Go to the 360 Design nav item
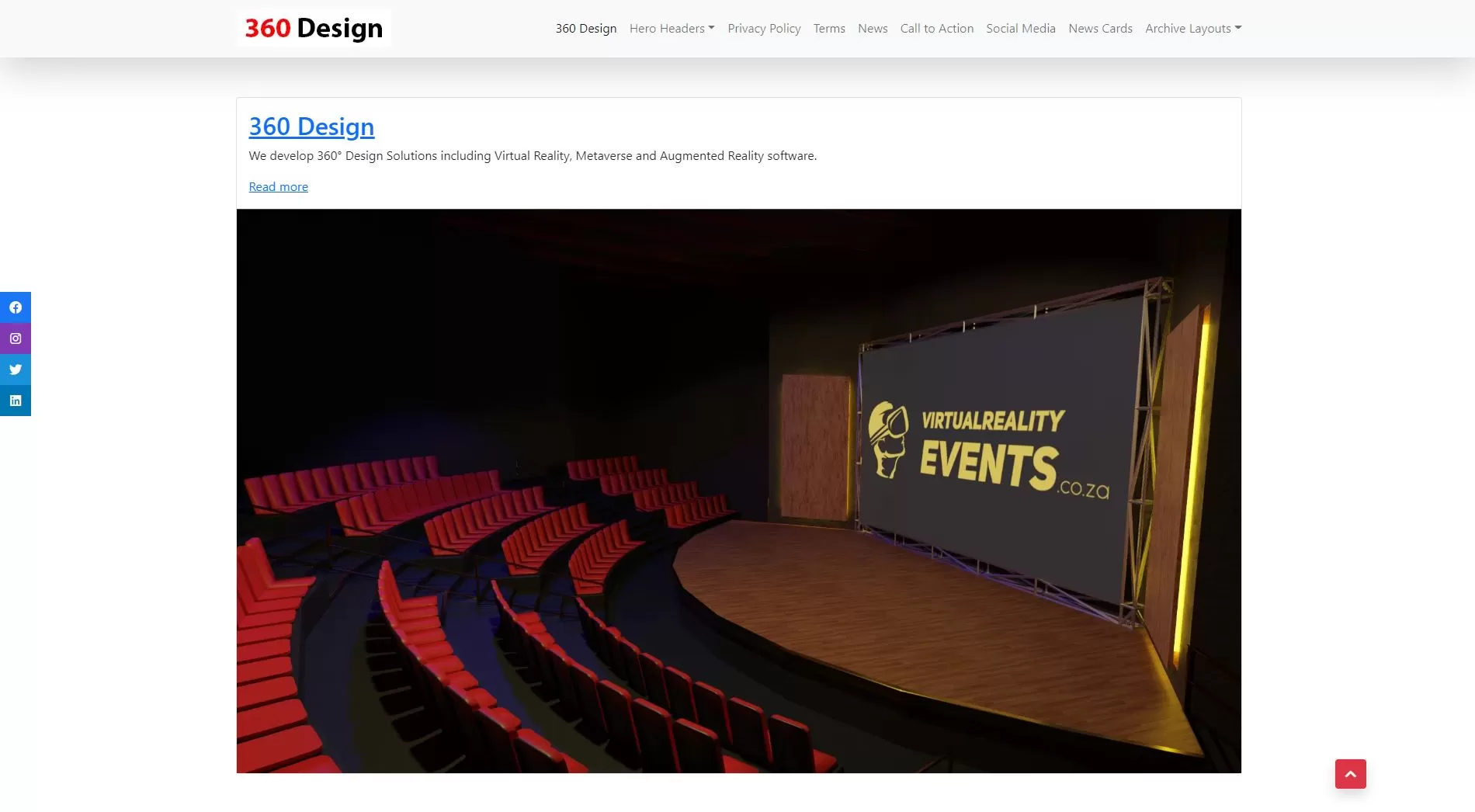This screenshot has height=812, width=1475. pos(586,29)
